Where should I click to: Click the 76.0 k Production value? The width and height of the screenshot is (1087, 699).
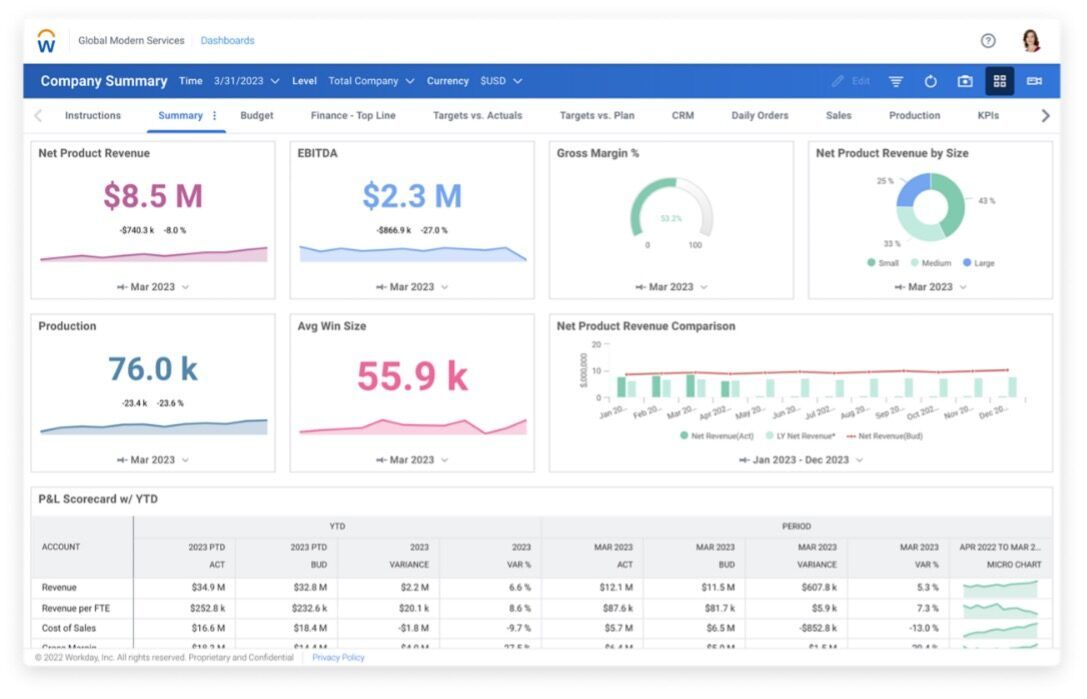coord(153,369)
